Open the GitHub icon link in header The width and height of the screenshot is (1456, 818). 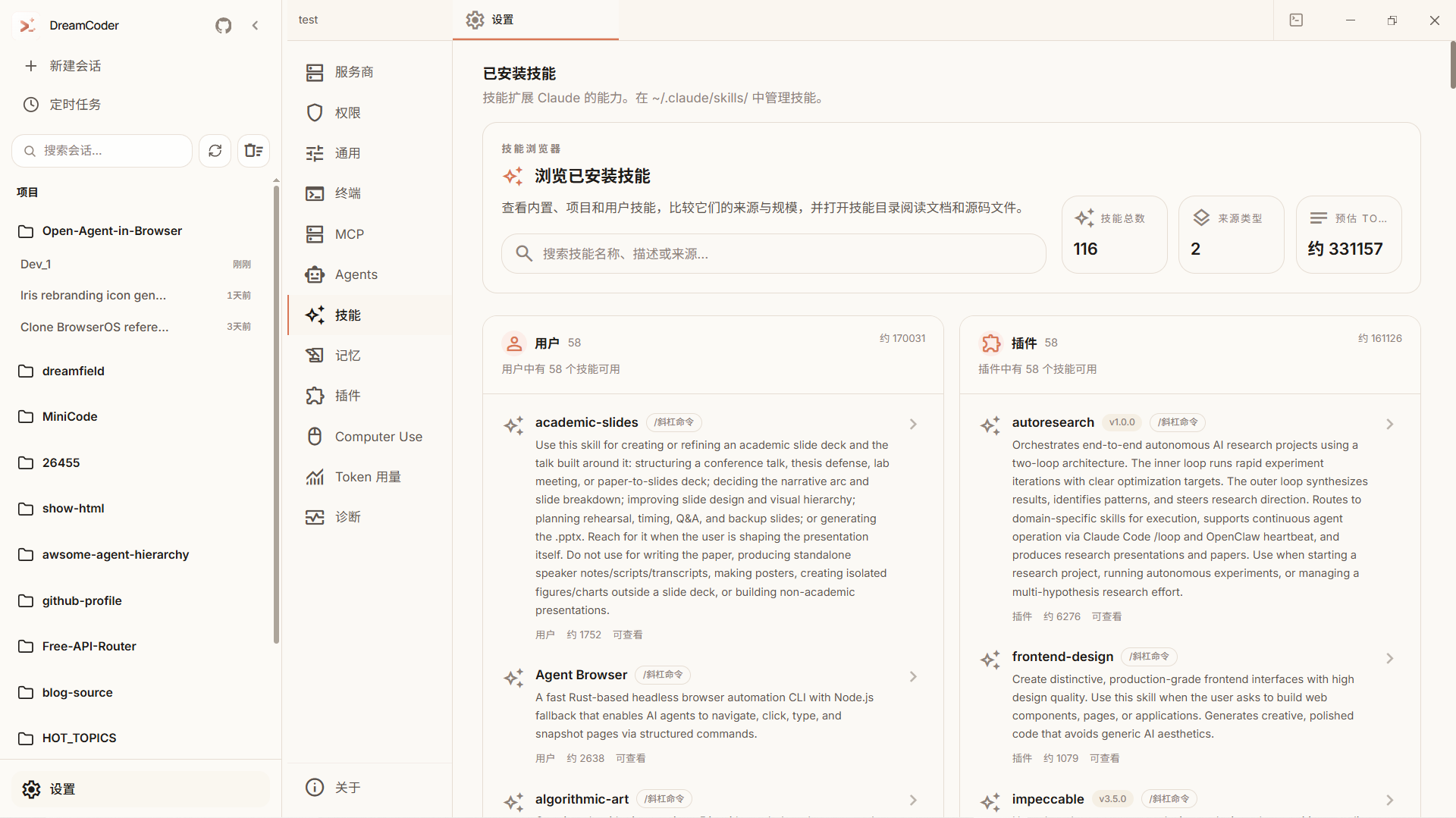point(223,26)
